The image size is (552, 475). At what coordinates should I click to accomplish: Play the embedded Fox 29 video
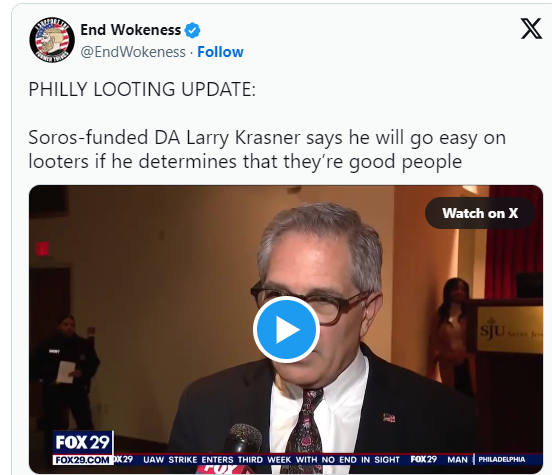click(286, 329)
